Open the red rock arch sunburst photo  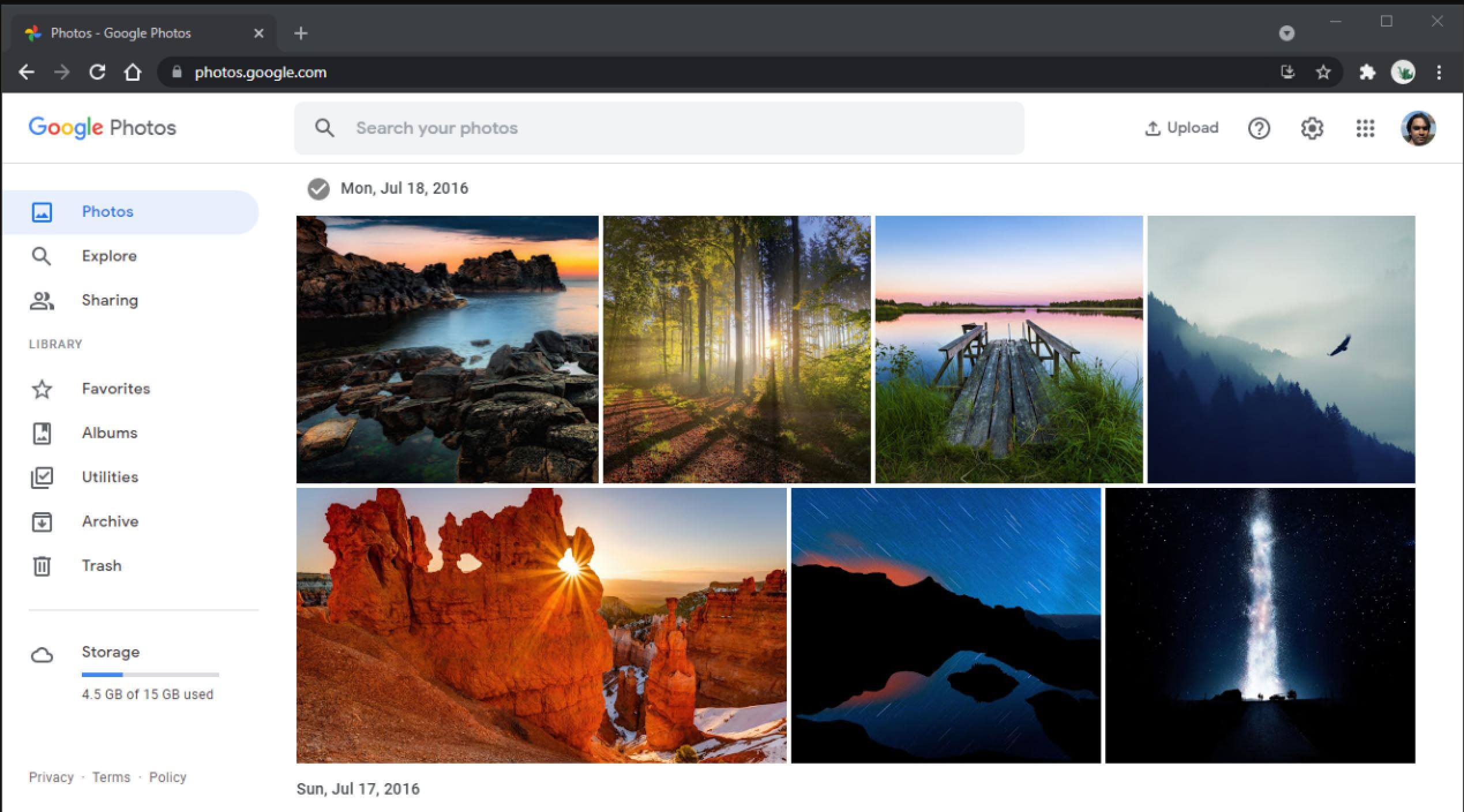[542, 626]
